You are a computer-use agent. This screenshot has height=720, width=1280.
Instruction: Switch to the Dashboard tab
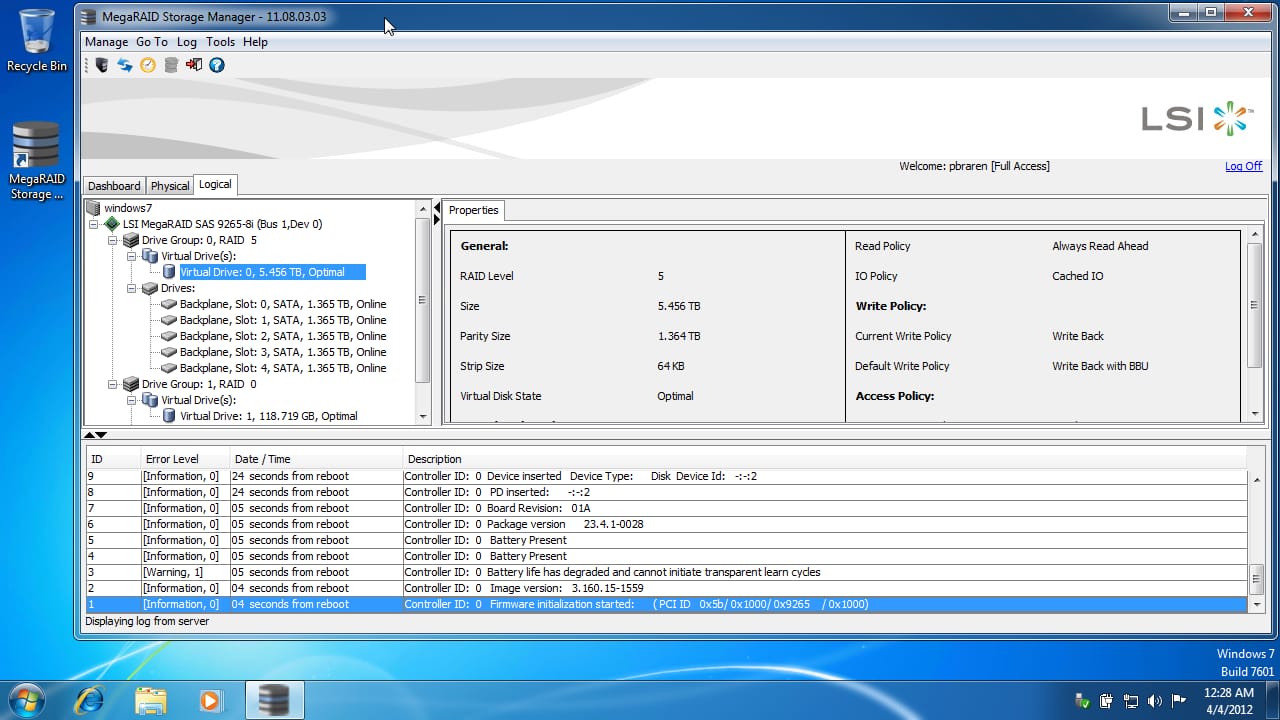coord(114,186)
